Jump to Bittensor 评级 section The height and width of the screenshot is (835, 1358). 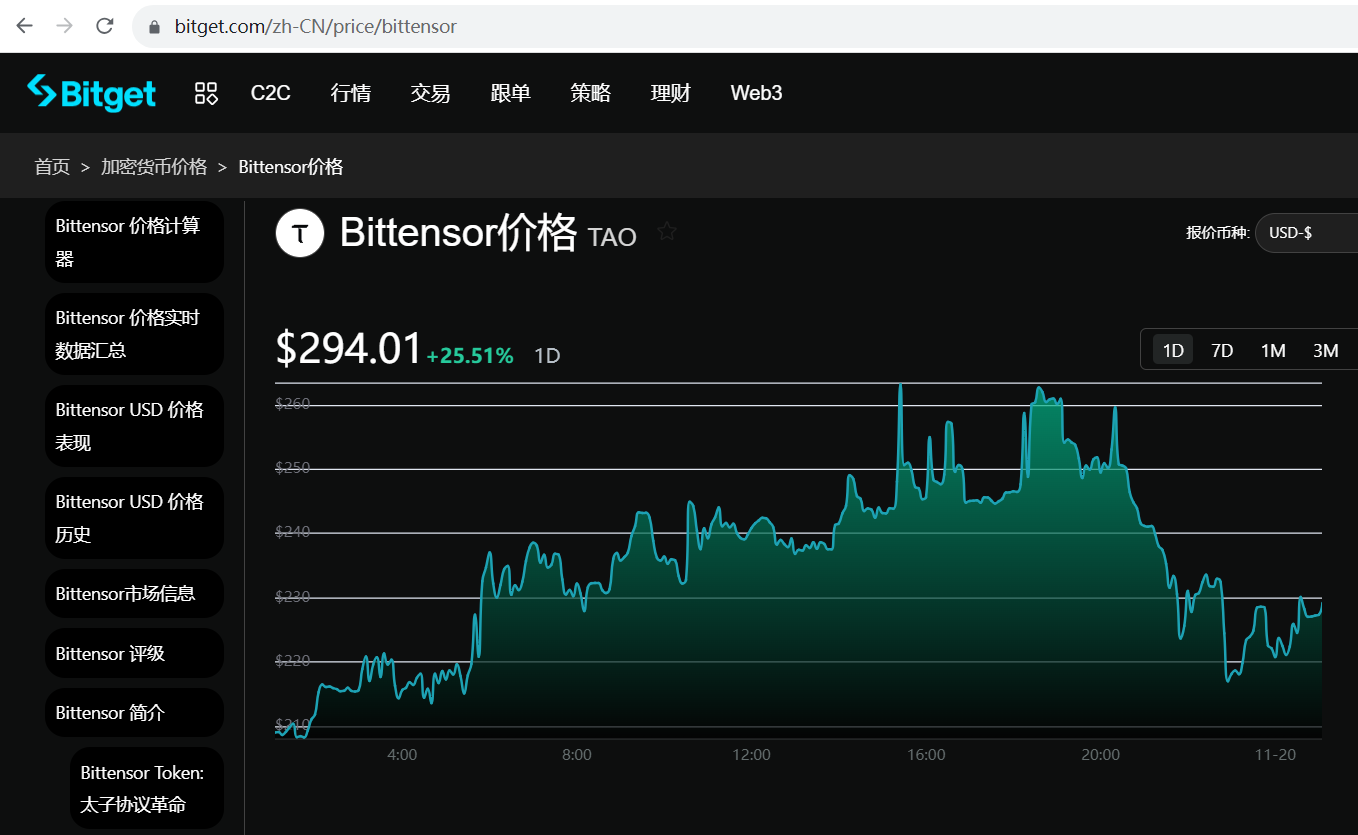tap(134, 653)
